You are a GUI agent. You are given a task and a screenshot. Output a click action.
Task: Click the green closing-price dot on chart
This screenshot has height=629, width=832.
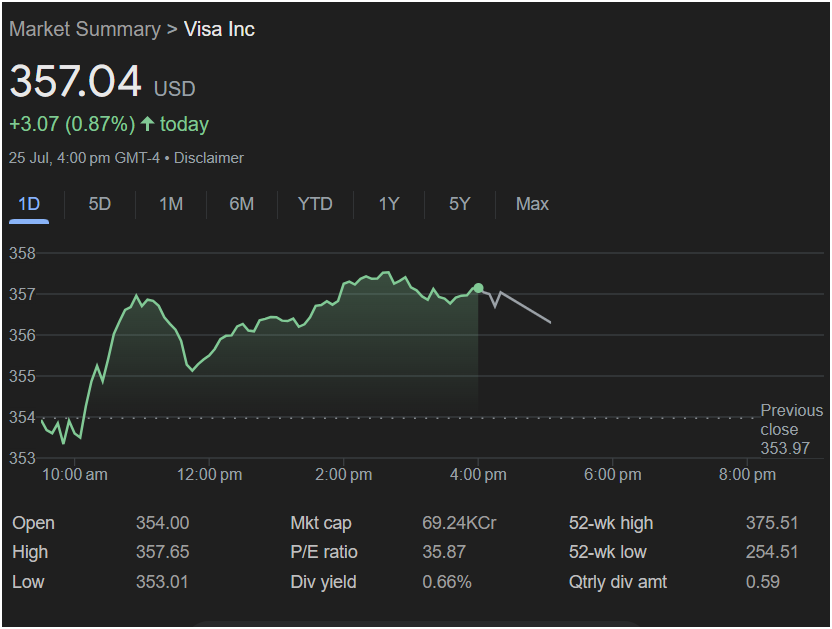click(478, 288)
